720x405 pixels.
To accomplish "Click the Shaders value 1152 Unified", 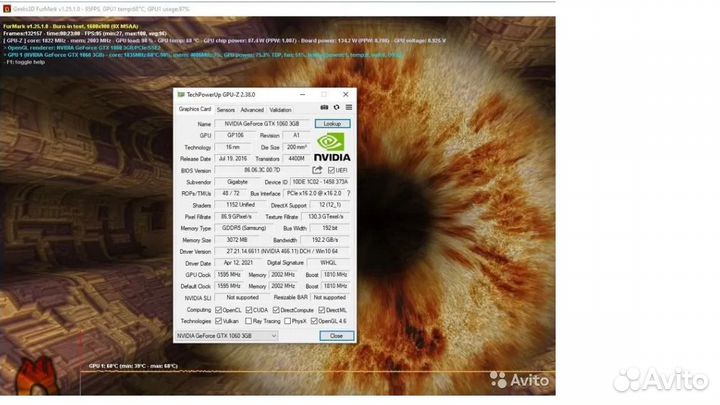I will 240,205.
